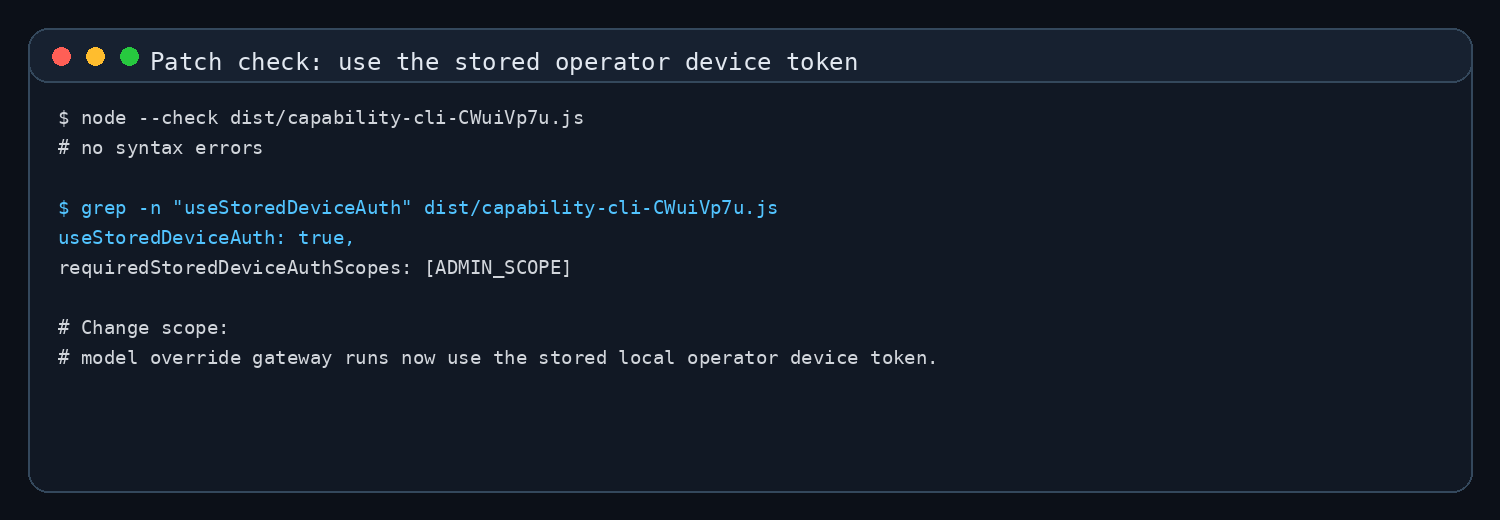This screenshot has height=520, width=1500.
Task: Click the quoted "useStoredDeviceAuth" search string
Action: tap(293, 208)
